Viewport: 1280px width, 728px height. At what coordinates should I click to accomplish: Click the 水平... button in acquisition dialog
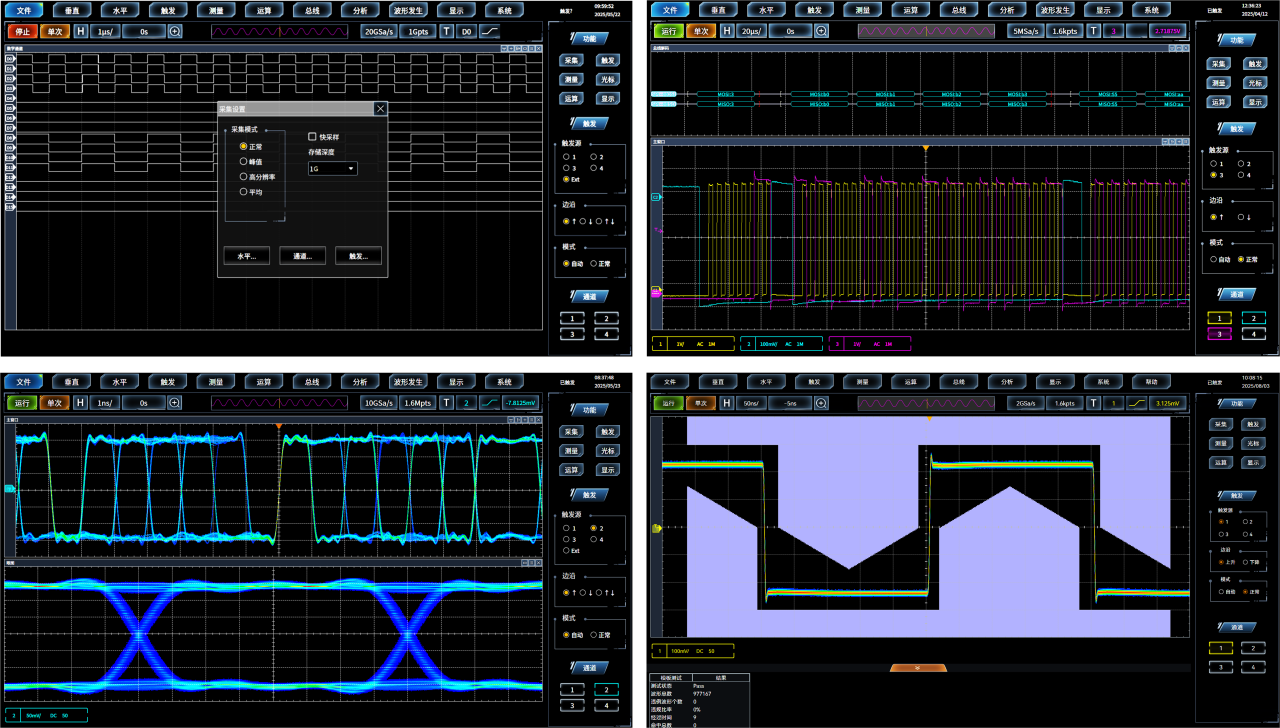point(247,256)
